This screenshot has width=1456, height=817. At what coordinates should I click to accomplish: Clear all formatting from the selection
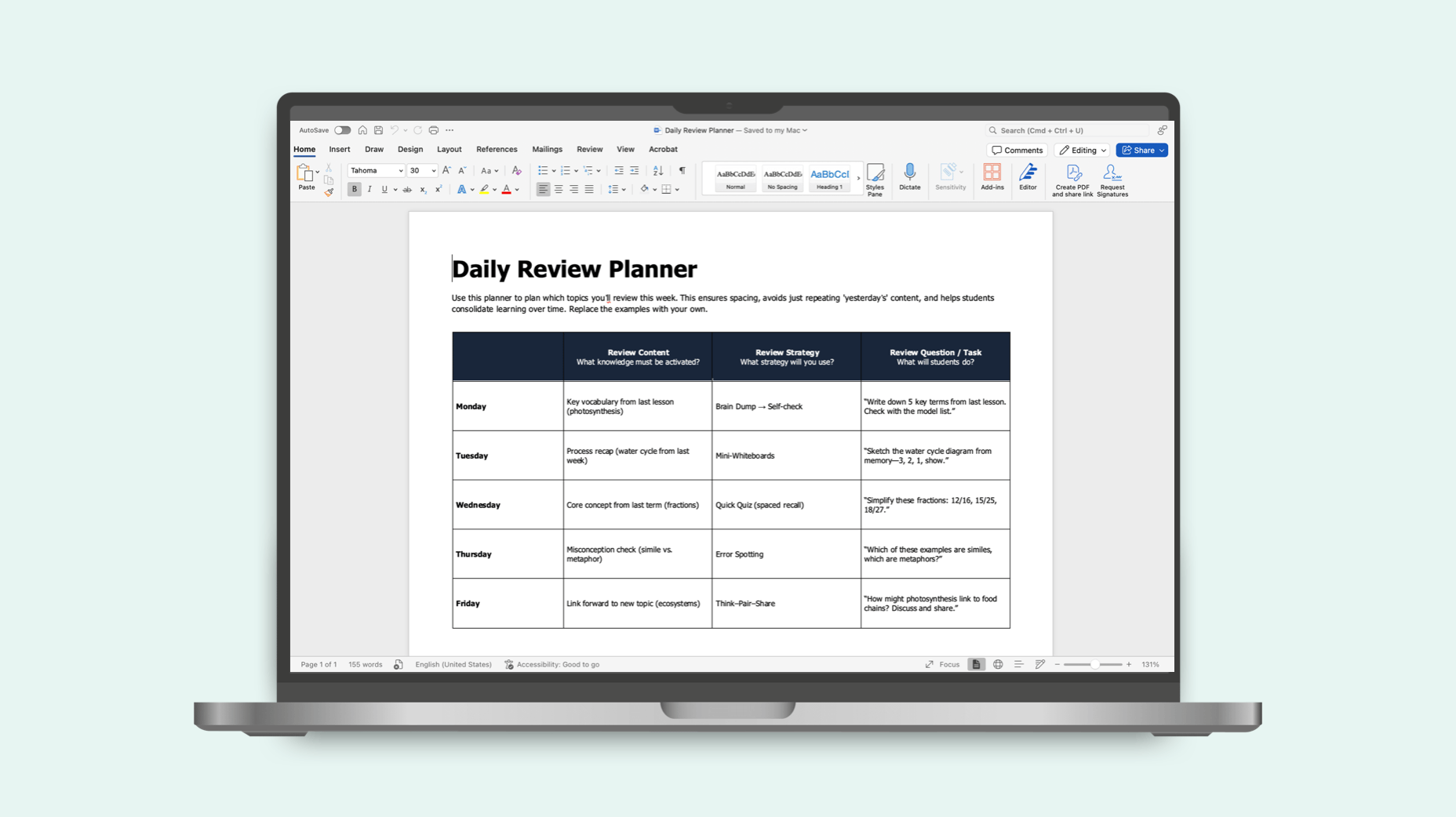pos(516,170)
